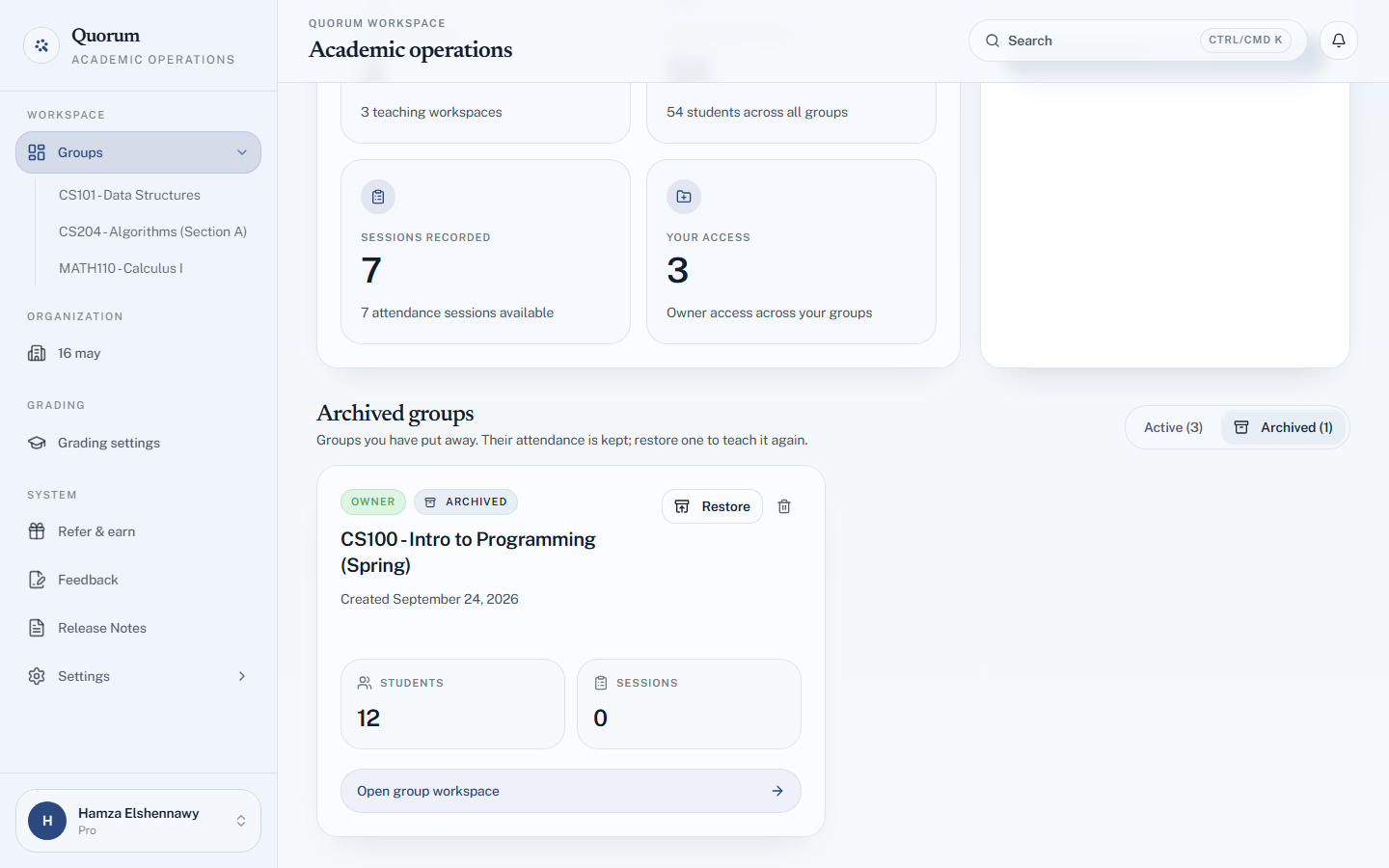Click the arrow in Open group workspace
Screen dimensions: 1389x868
click(777, 791)
